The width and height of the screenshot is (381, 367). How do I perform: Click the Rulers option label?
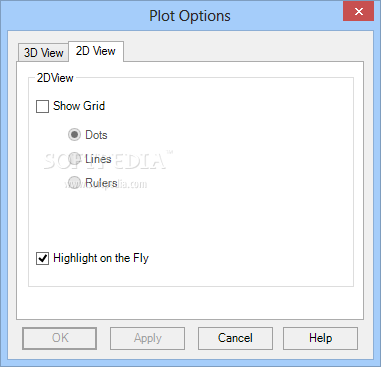101,183
